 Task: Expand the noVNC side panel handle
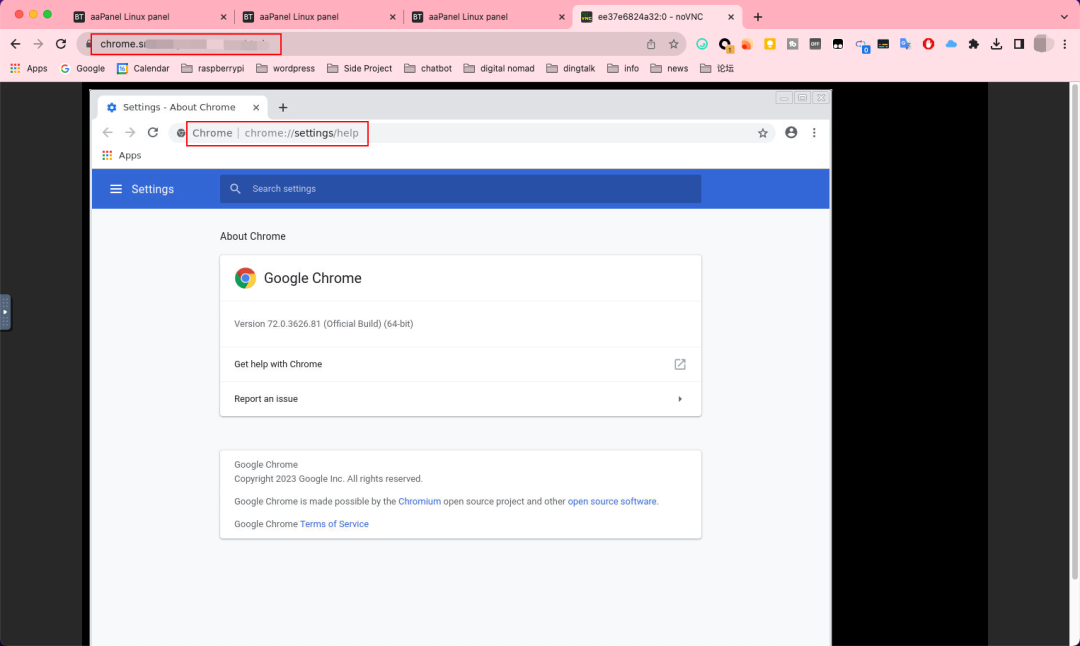tap(5, 313)
